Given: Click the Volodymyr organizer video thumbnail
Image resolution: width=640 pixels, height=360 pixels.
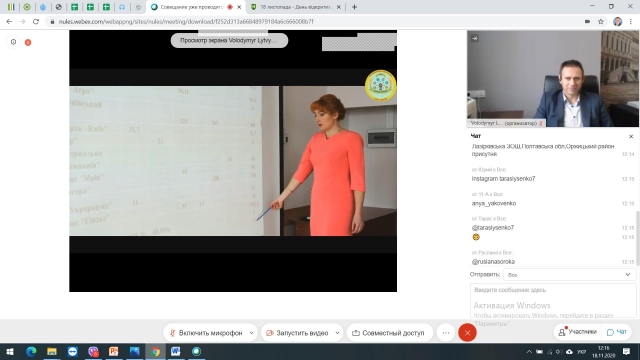Looking at the screenshot, I should (553, 79).
